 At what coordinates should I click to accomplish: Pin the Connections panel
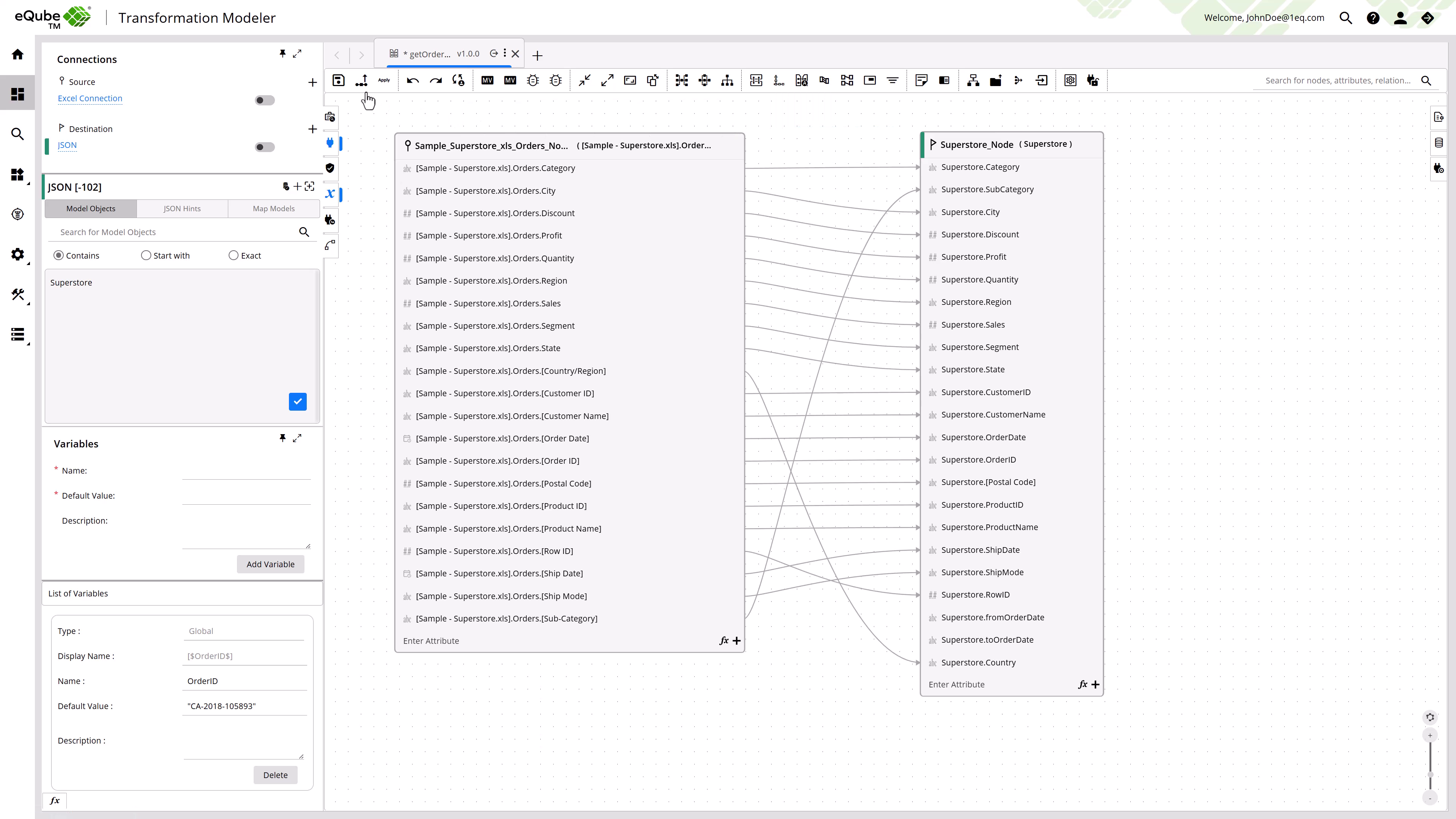click(x=282, y=53)
